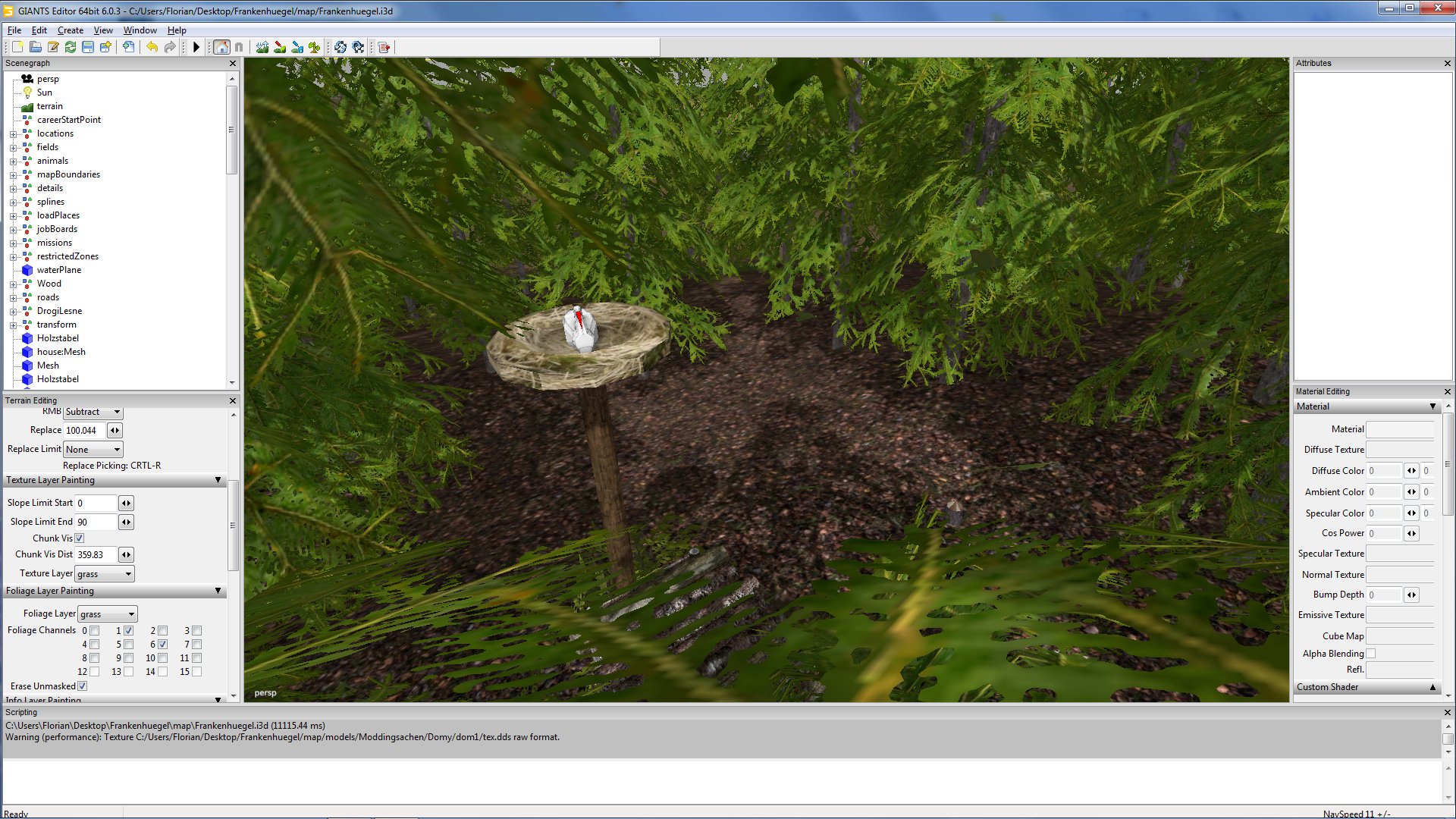The width and height of the screenshot is (1456, 819).
Task: Click the Undo arrow icon
Action: pyautogui.click(x=152, y=47)
